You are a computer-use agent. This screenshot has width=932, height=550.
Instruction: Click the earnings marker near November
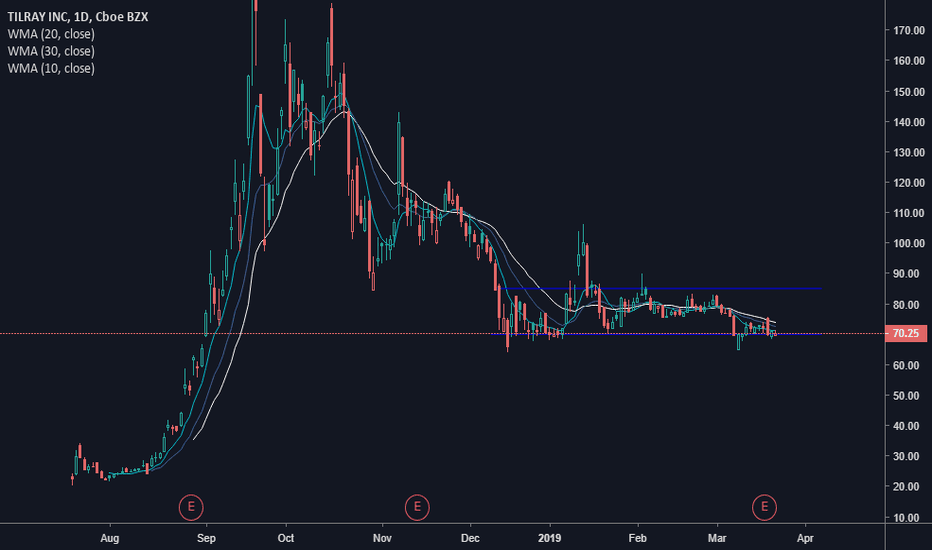click(417, 507)
